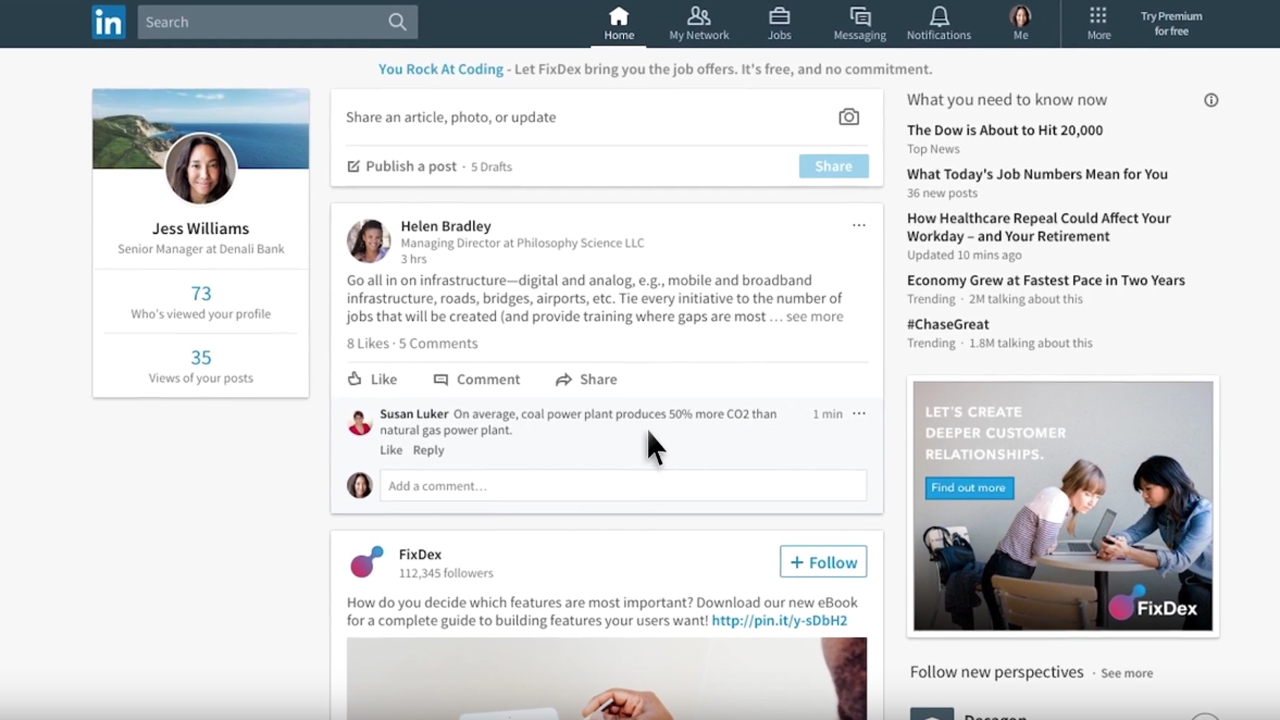Viewport: 1280px width, 720px height.
Task: Click the camera photo upload icon
Action: (849, 117)
